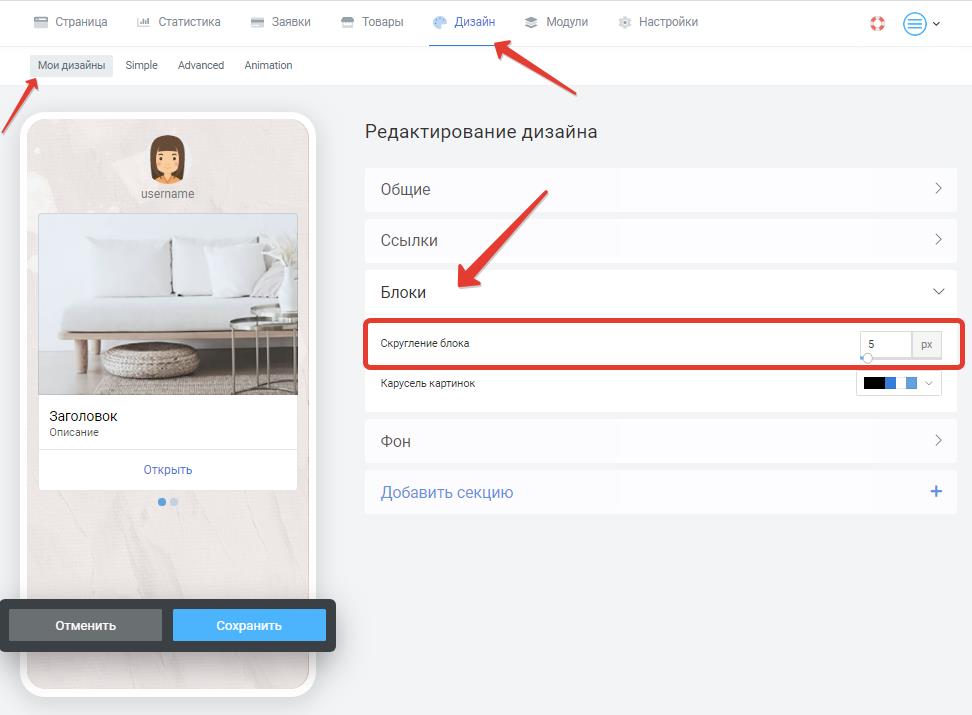Open the Карусель картинок color dropdown

(x=899, y=383)
